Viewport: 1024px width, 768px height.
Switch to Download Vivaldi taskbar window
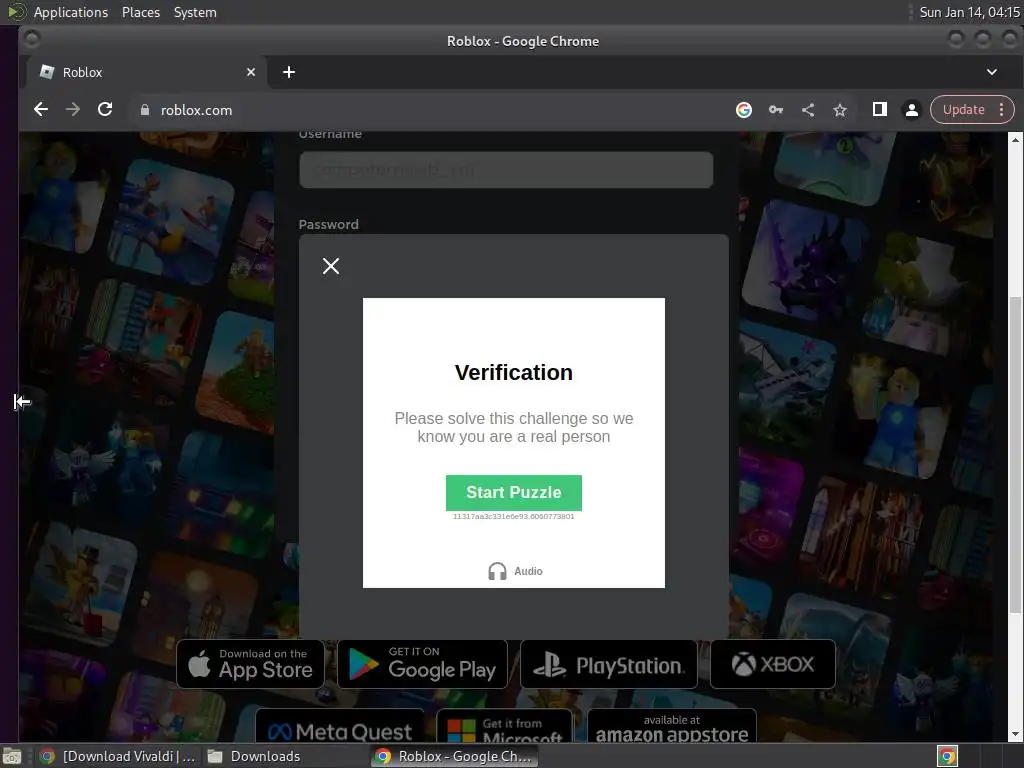[x=117, y=756]
